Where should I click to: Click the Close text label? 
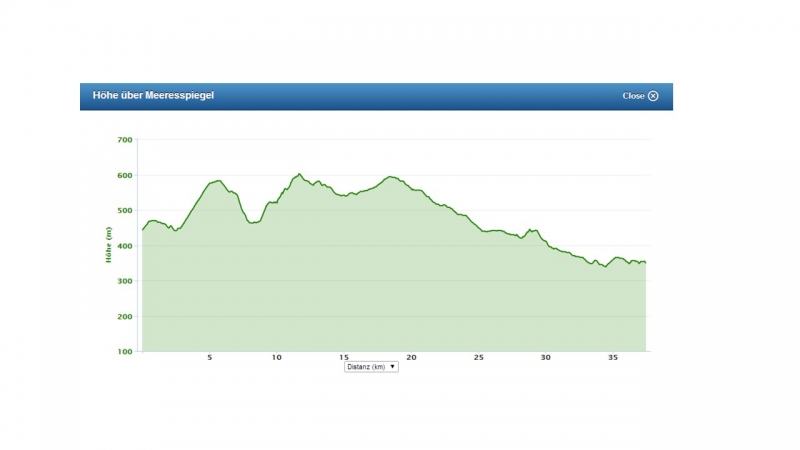[x=633, y=96]
